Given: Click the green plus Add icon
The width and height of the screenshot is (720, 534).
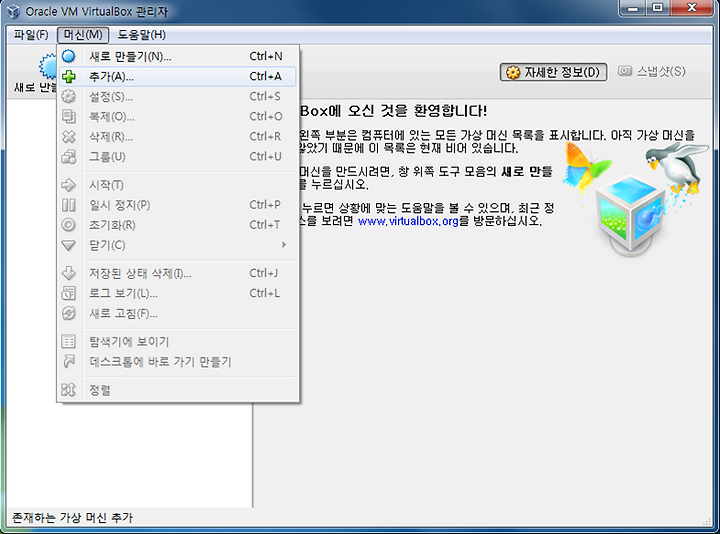Looking at the screenshot, I should (68, 76).
